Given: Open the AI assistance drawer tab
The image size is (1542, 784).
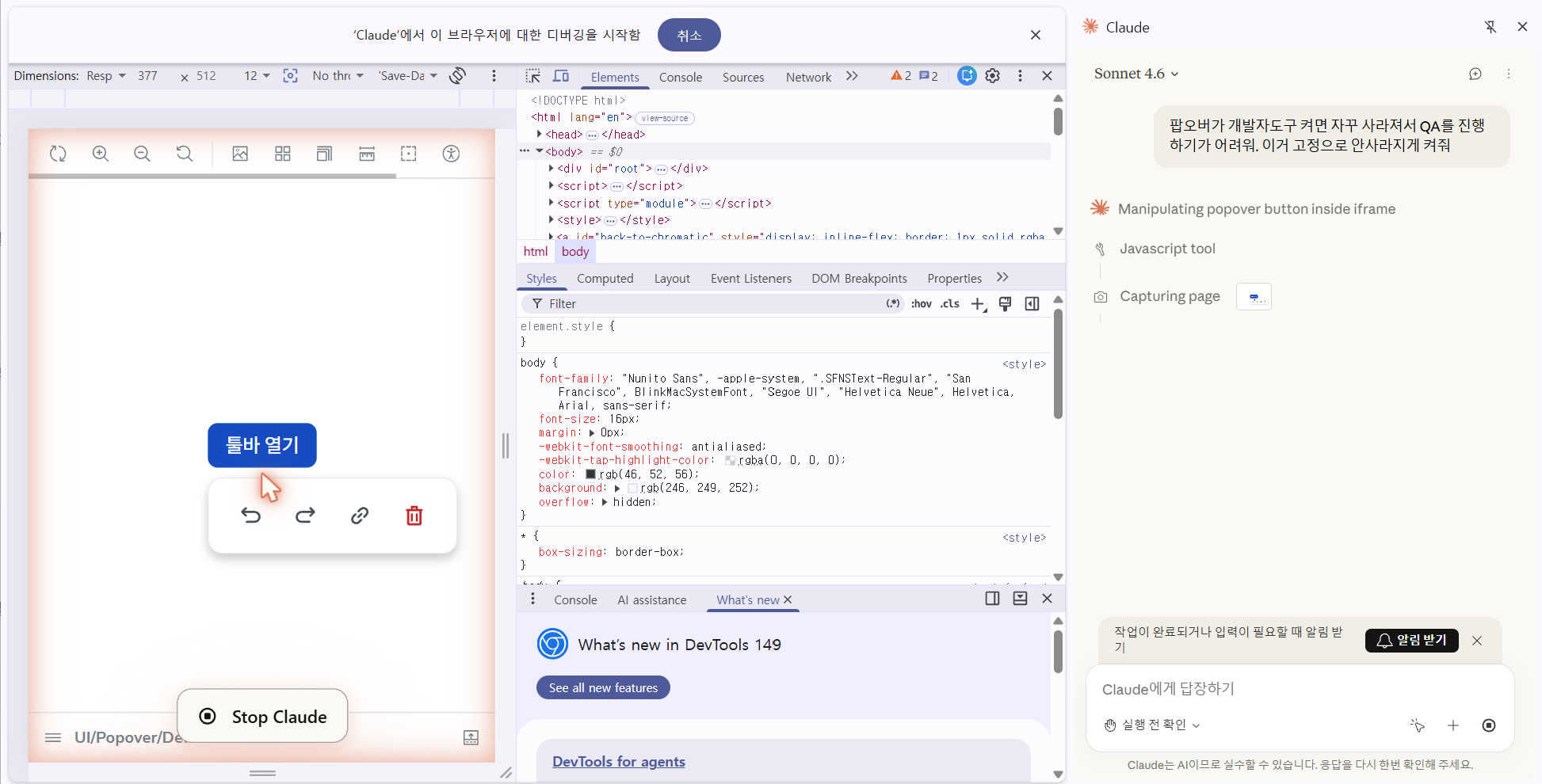Looking at the screenshot, I should point(652,600).
